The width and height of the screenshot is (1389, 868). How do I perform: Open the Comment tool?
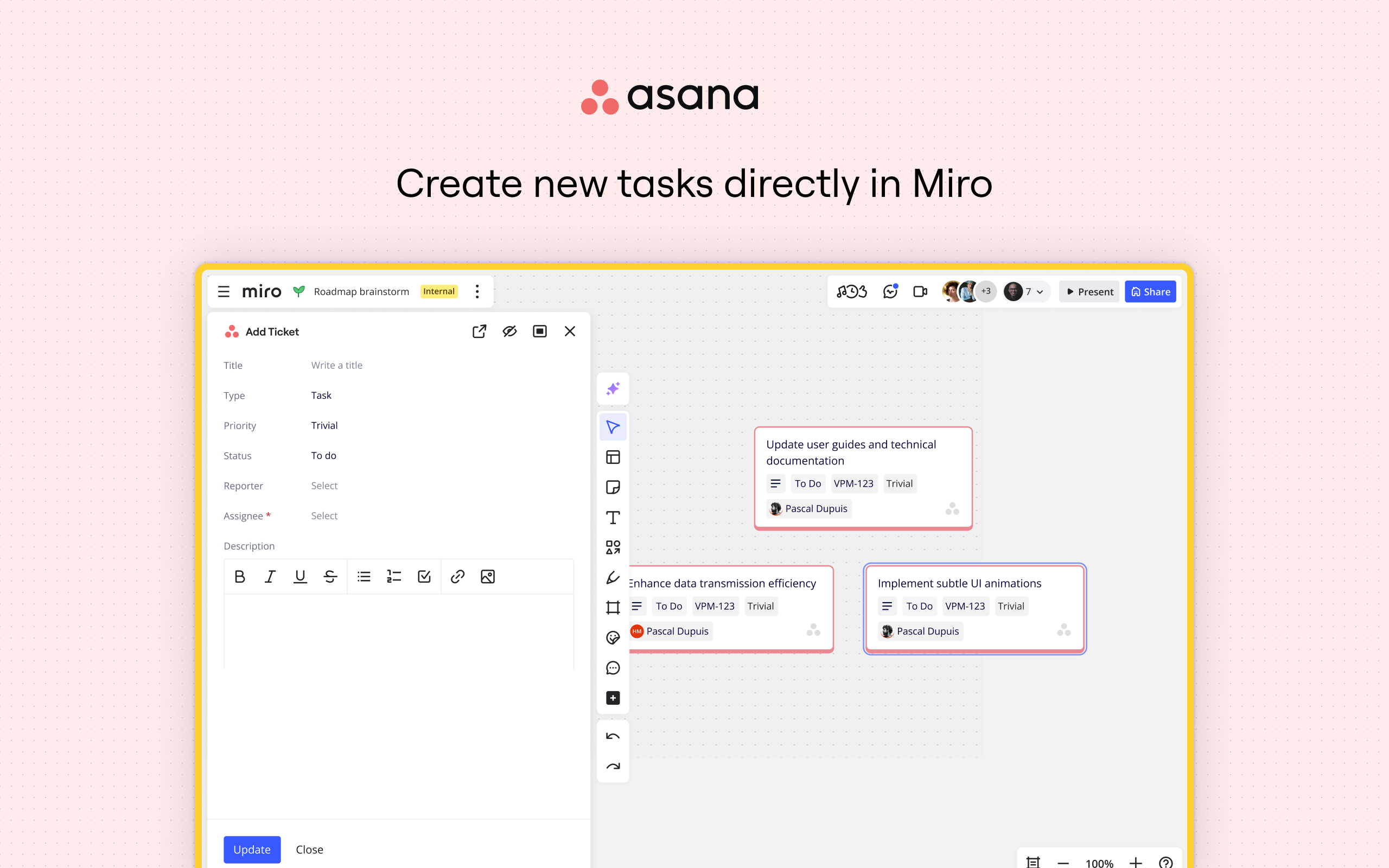[x=613, y=668]
